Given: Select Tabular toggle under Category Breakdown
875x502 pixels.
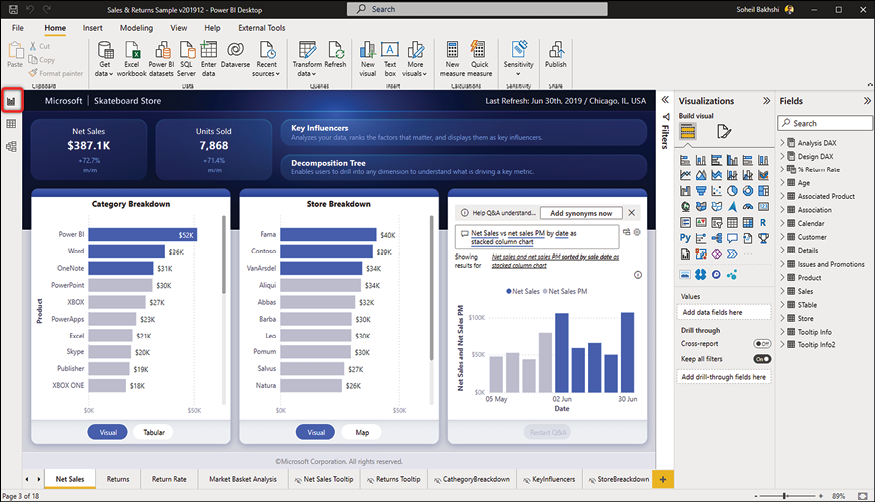Looking at the screenshot, I should tap(154, 432).
